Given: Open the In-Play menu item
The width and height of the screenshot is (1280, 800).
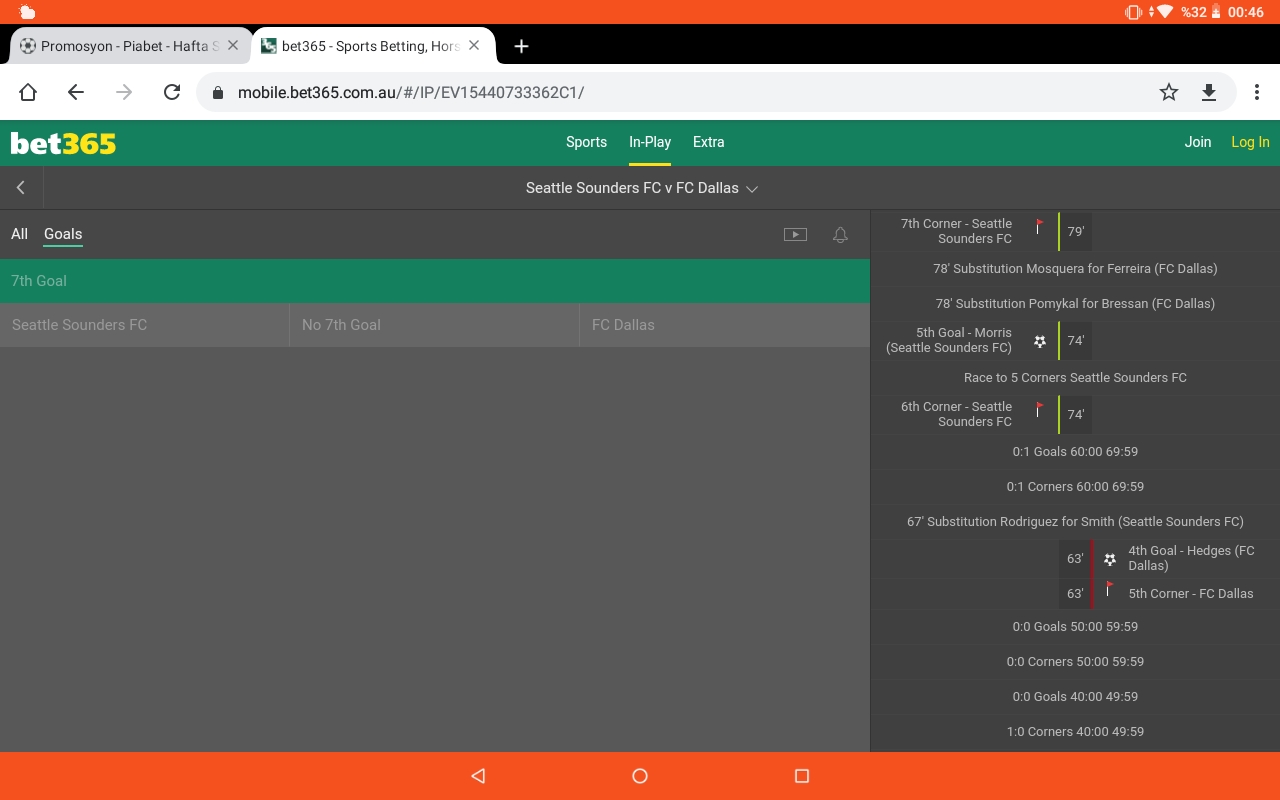Looking at the screenshot, I should pos(650,142).
